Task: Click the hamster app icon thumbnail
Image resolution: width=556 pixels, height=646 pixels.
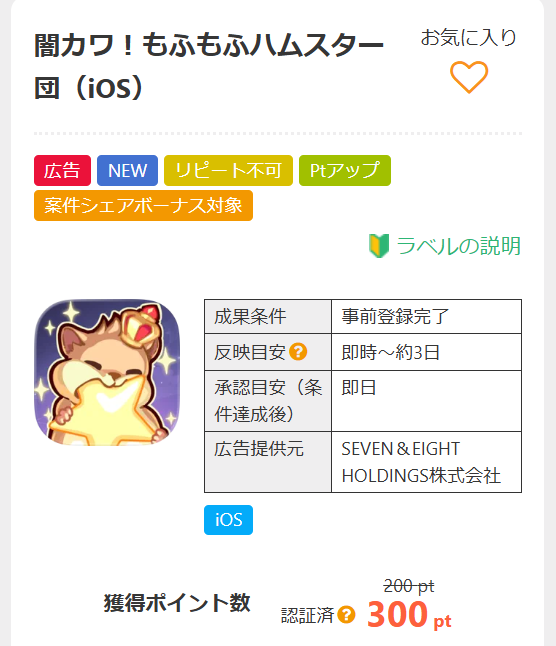Action: point(107,372)
